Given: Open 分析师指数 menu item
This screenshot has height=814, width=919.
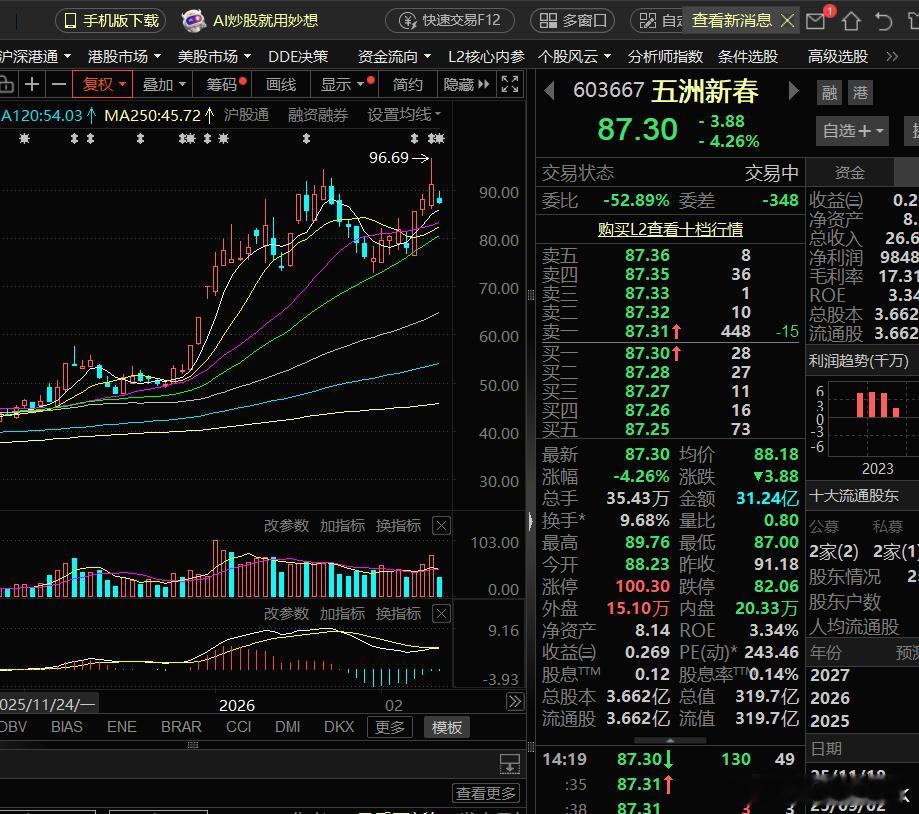Looking at the screenshot, I should 665,57.
